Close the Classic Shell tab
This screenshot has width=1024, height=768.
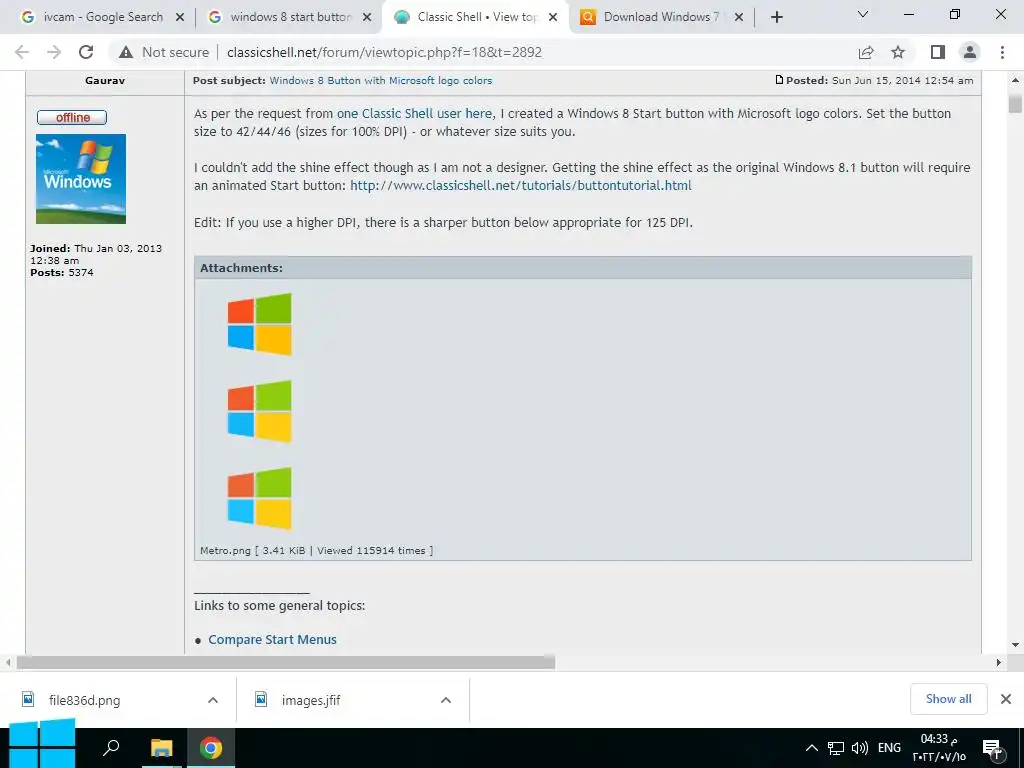[x=553, y=18]
